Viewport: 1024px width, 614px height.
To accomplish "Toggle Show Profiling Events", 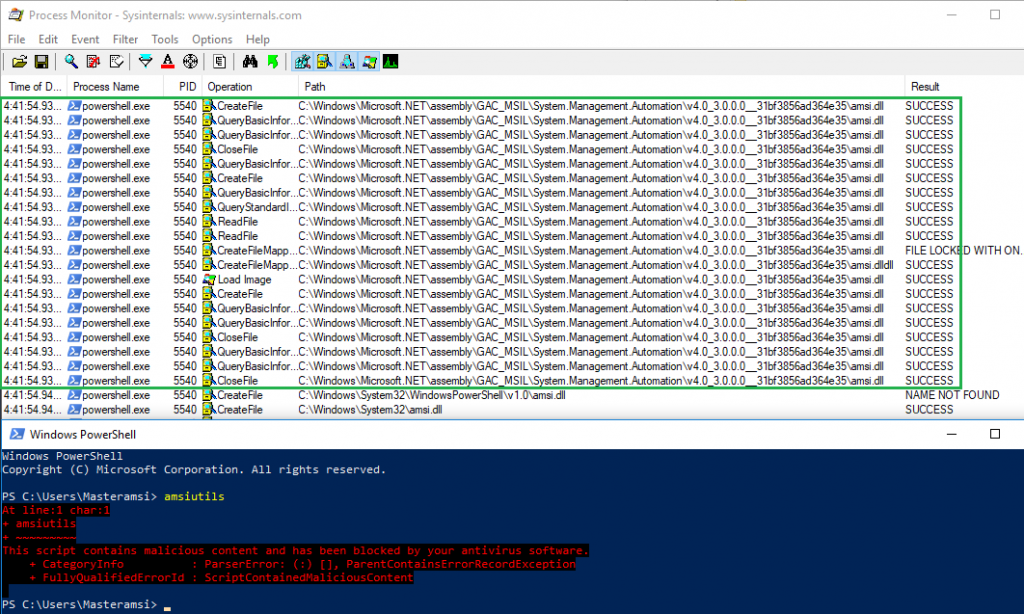I will [390, 62].
